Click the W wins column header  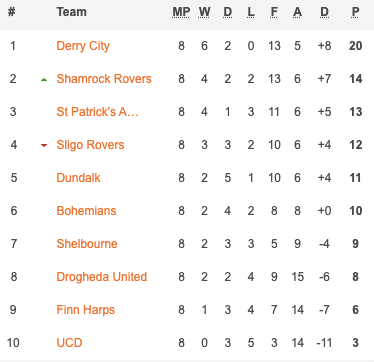(204, 12)
